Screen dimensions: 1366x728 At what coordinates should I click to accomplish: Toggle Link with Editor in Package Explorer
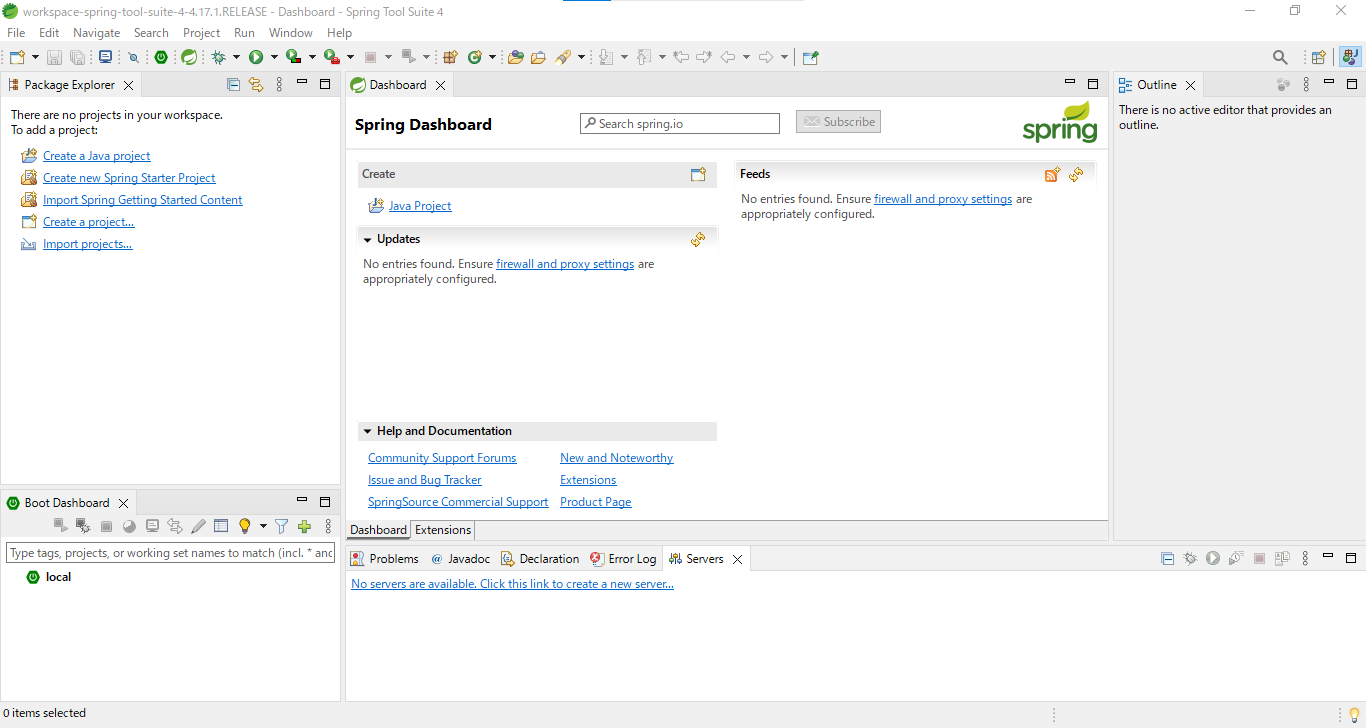pos(256,85)
